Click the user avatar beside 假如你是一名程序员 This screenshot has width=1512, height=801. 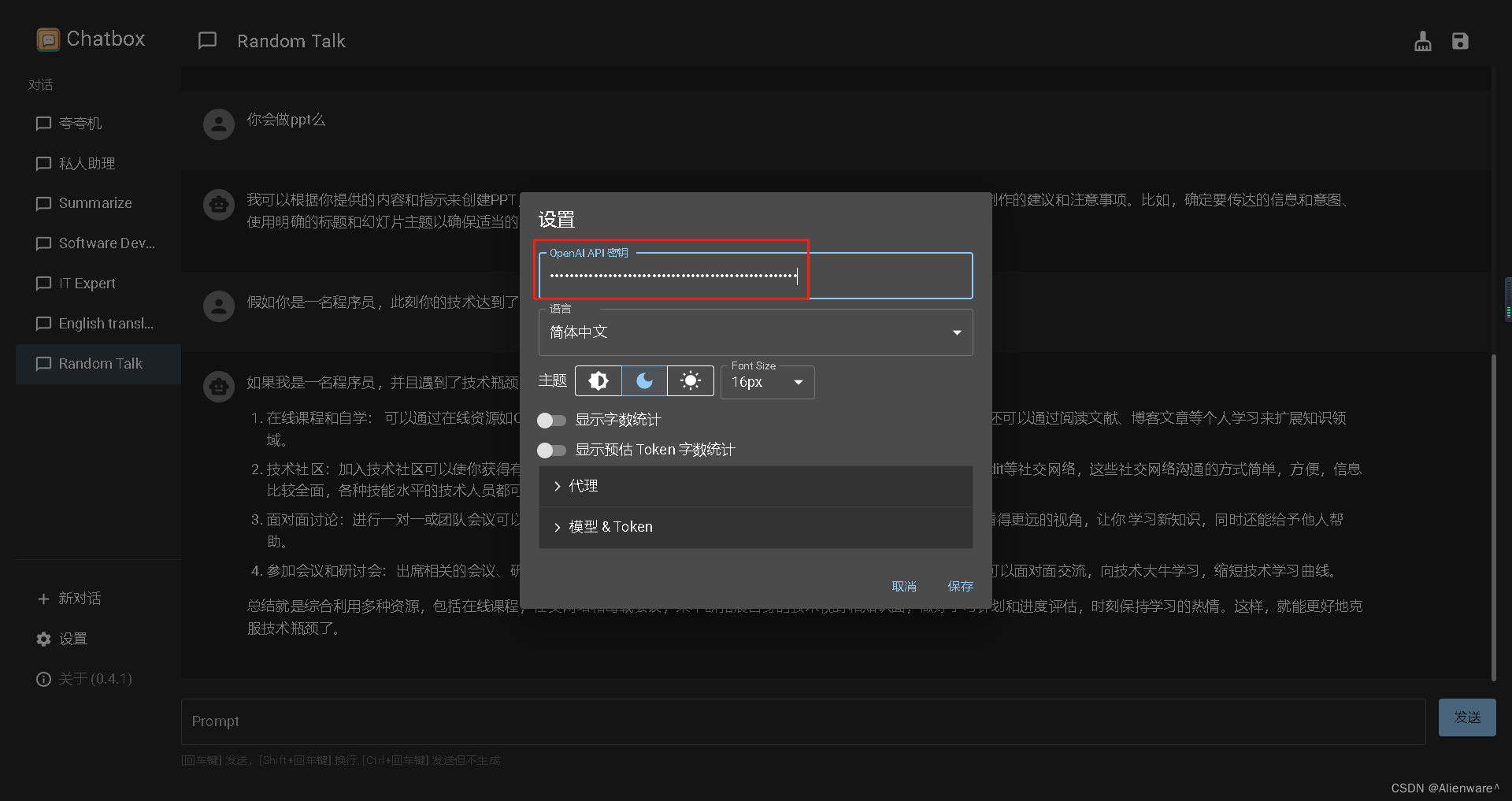[x=219, y=306]
